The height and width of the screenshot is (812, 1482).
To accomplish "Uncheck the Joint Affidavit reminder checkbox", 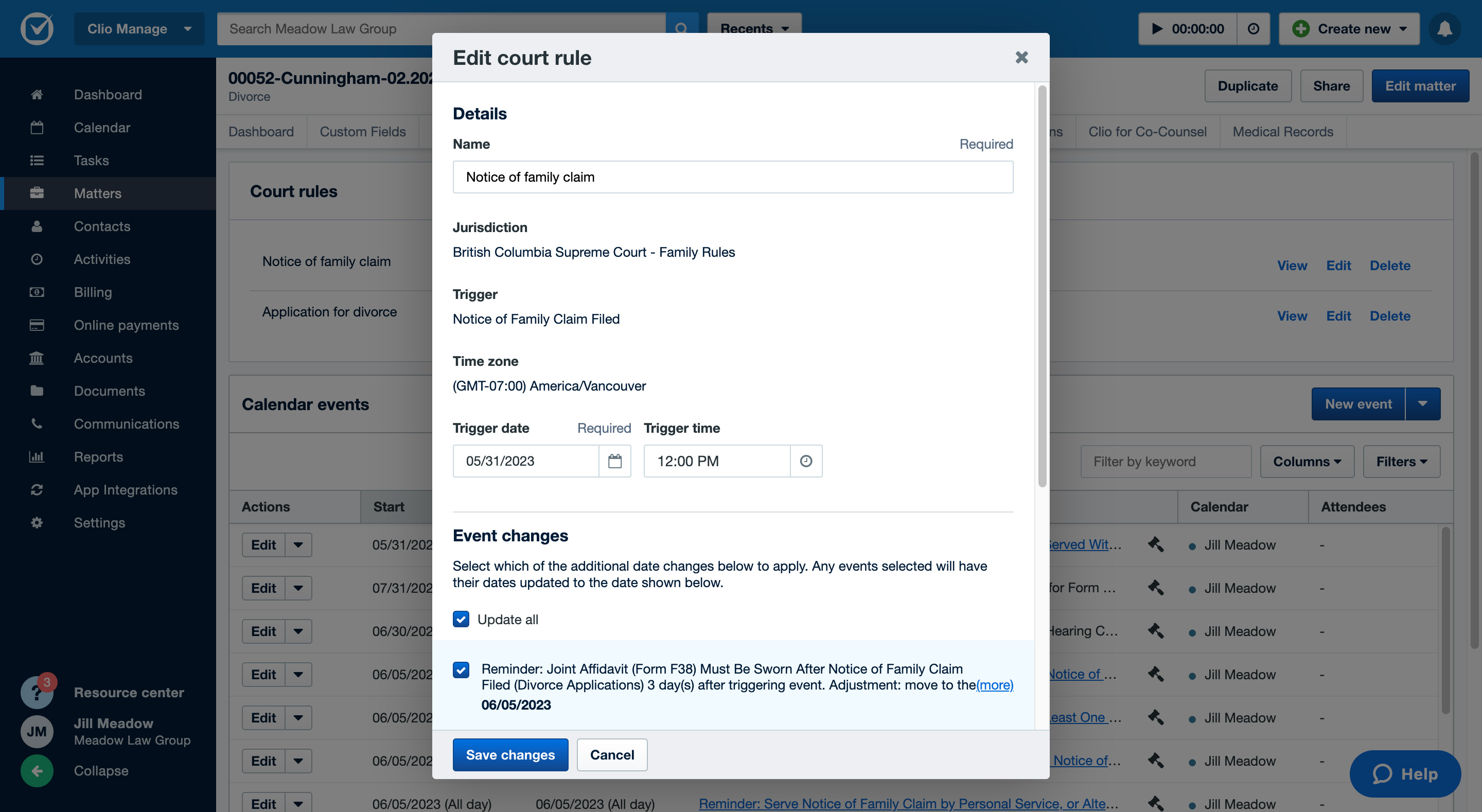I will tap(461, 669).
